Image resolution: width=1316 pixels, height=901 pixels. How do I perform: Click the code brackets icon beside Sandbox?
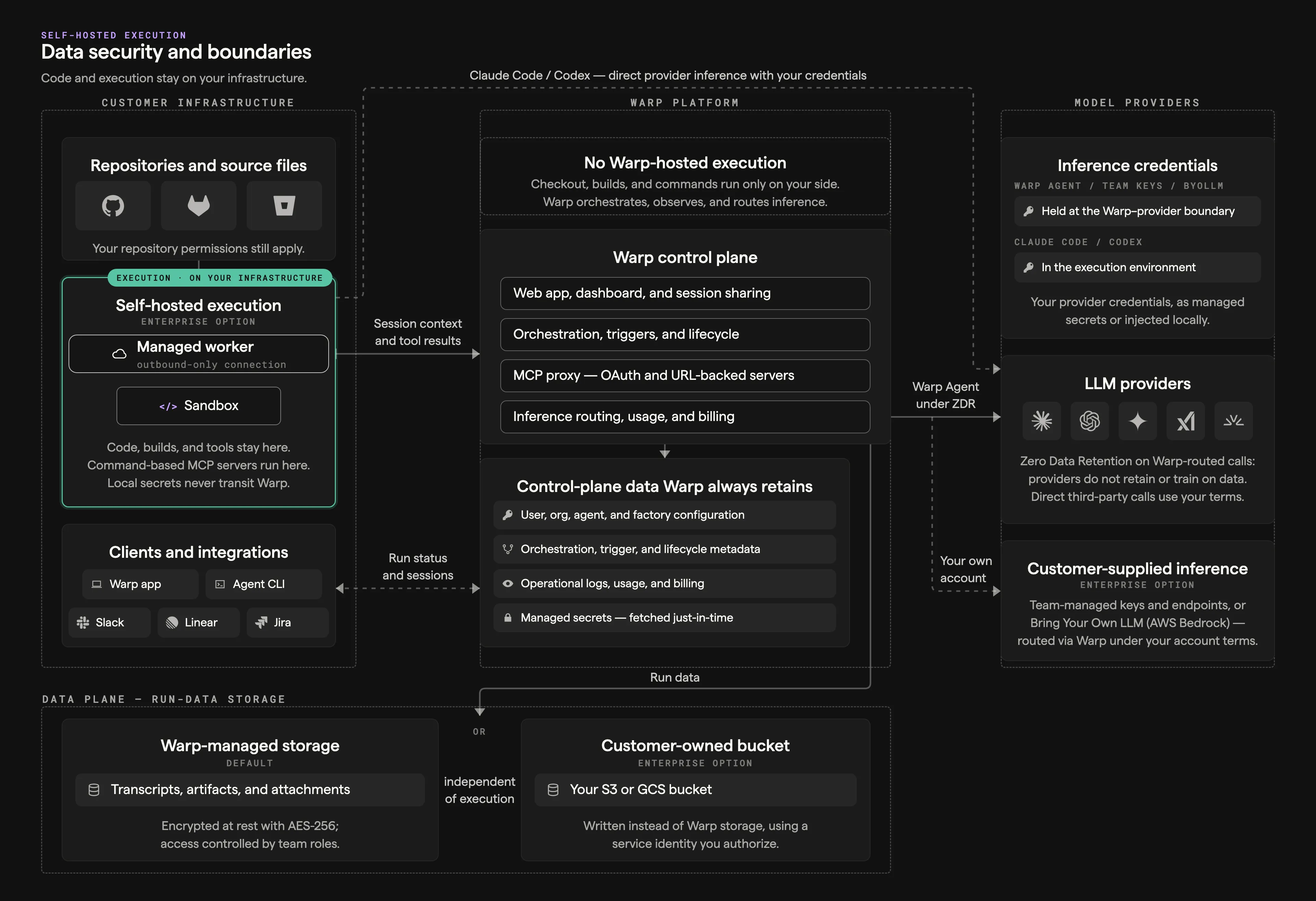point(168,406)
